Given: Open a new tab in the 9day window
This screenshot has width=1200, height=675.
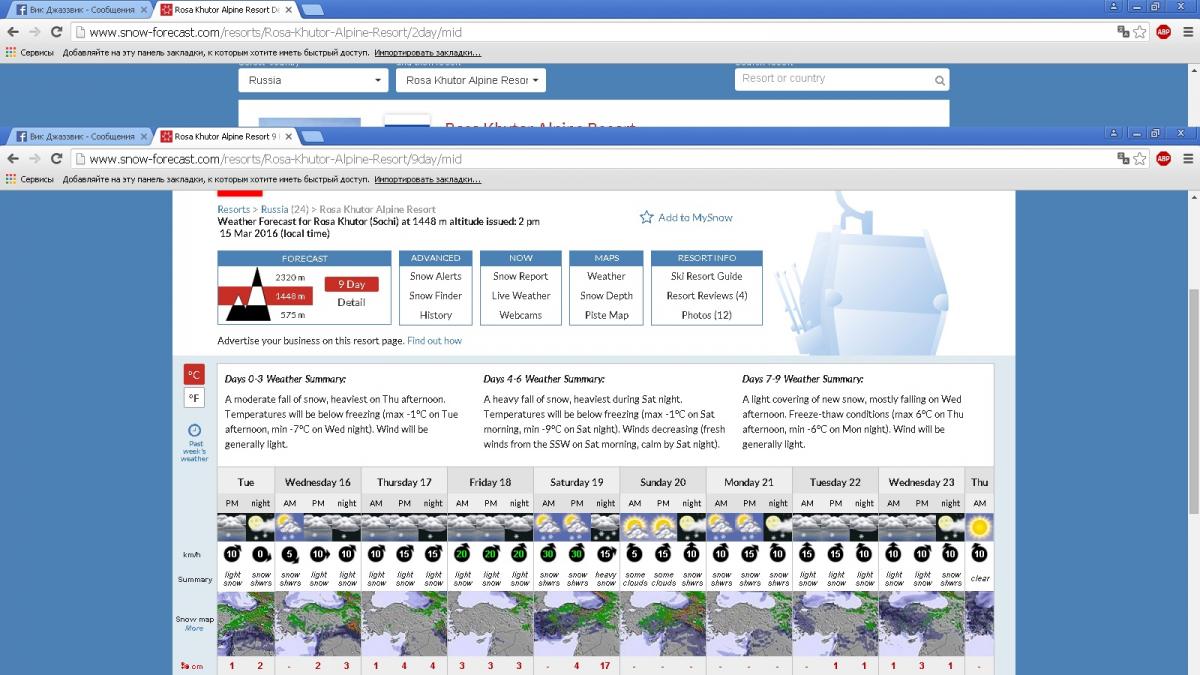Looking at the screenshot, I should click(311, 136).
